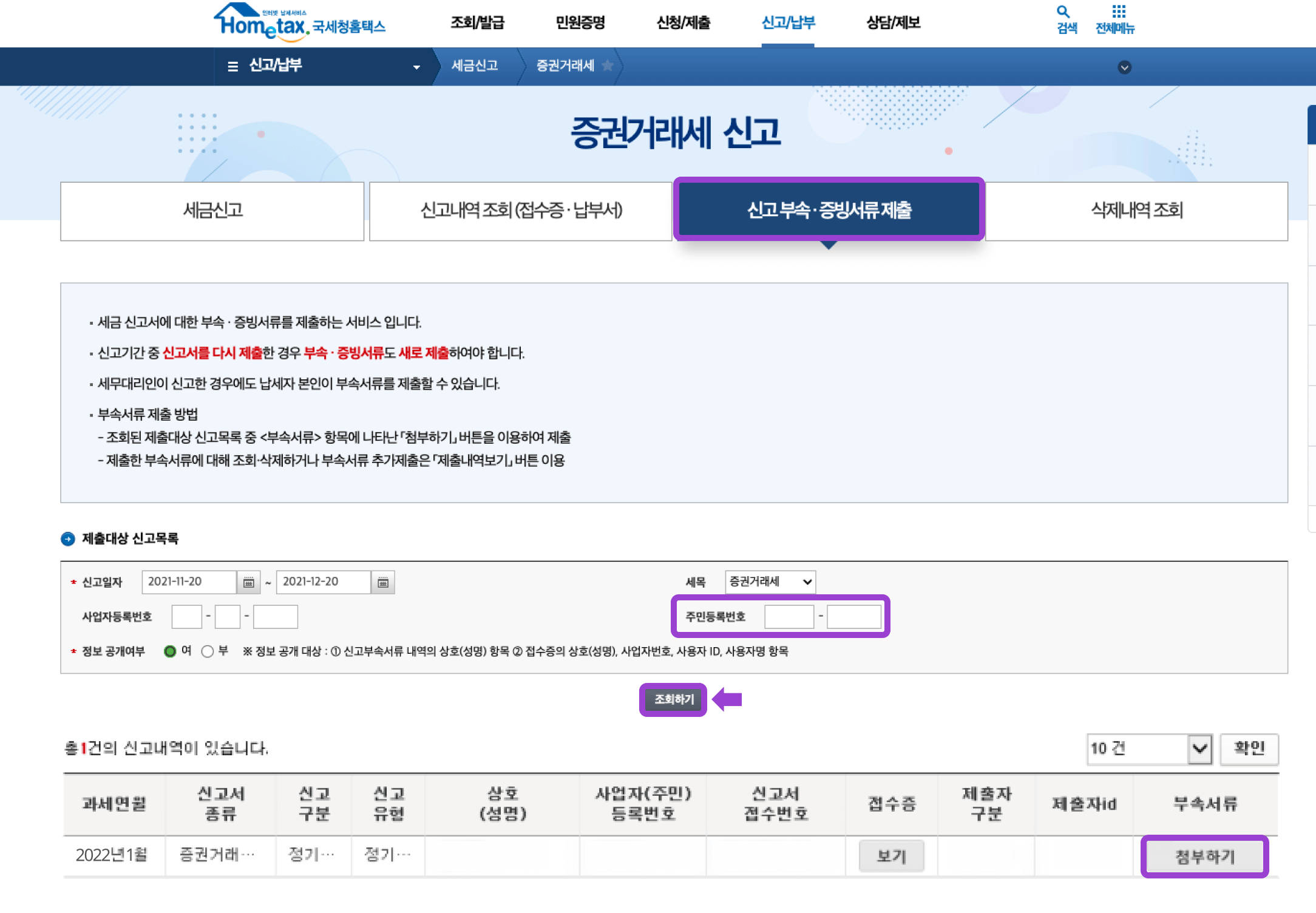Screen dimensions: 1316x913
Task: Click the 조회하기 search button
Action: (x=673, y=699)
